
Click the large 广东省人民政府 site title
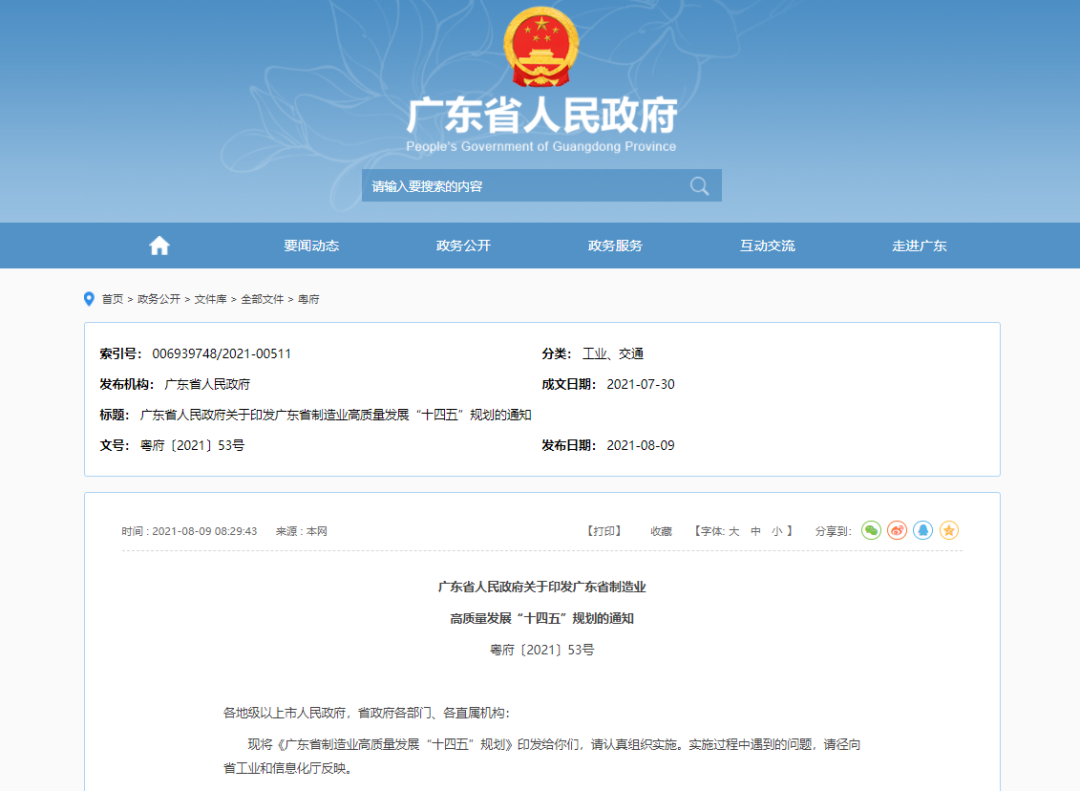pos(541,115)
